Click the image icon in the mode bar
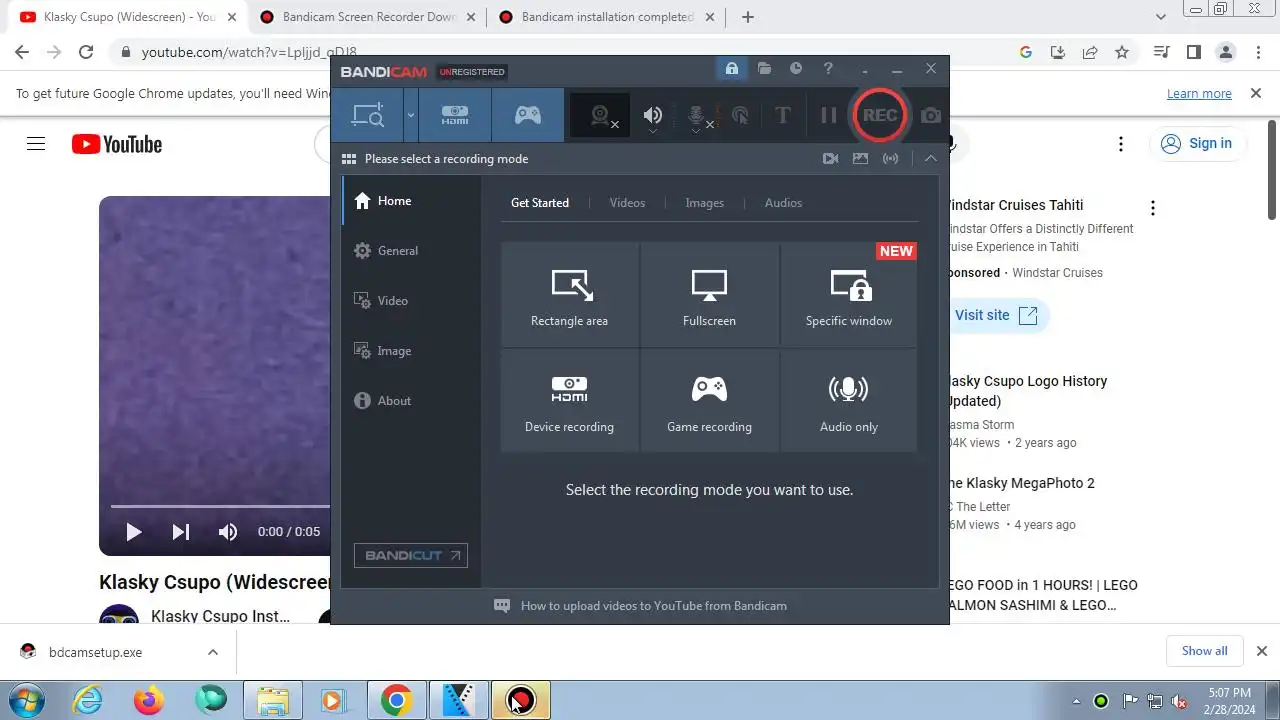 (860, 159)
